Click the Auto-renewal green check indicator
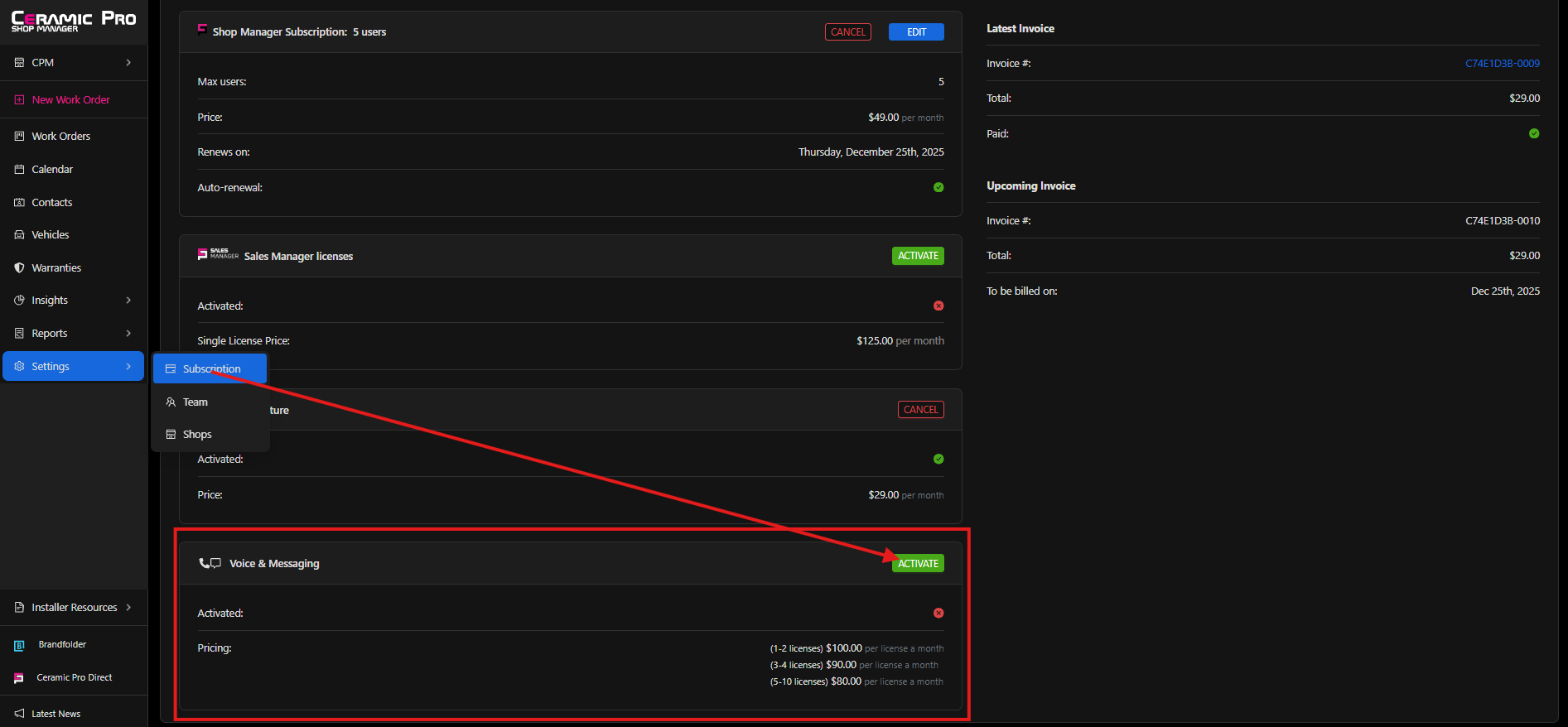This screenshot has height=727, width=1568. point(938,187)
